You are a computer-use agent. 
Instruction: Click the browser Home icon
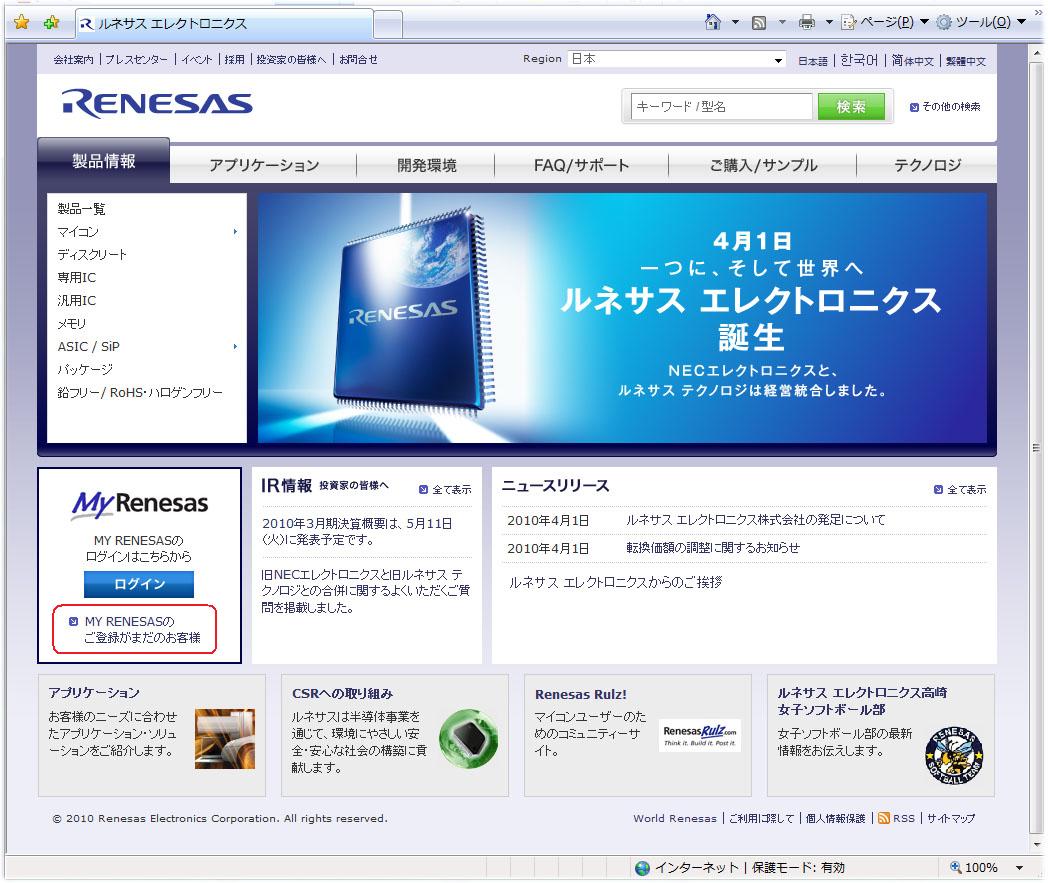coord(713,22)
